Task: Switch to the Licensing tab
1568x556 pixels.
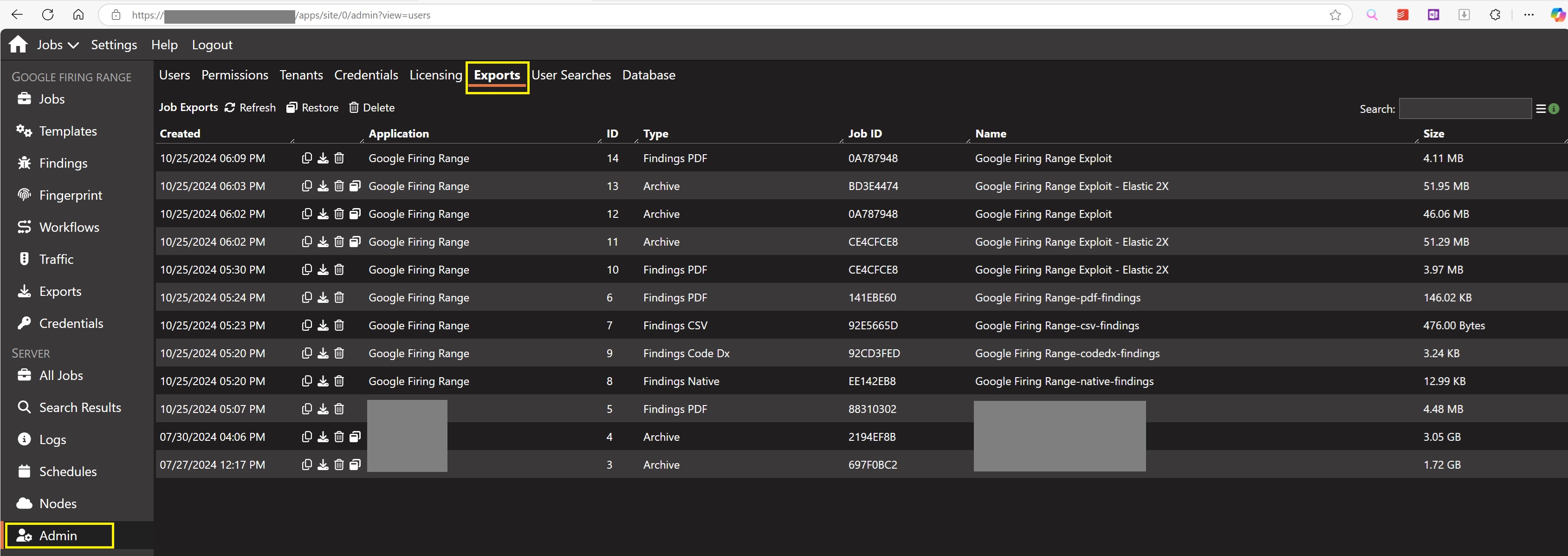Action: tap(435, 75)
